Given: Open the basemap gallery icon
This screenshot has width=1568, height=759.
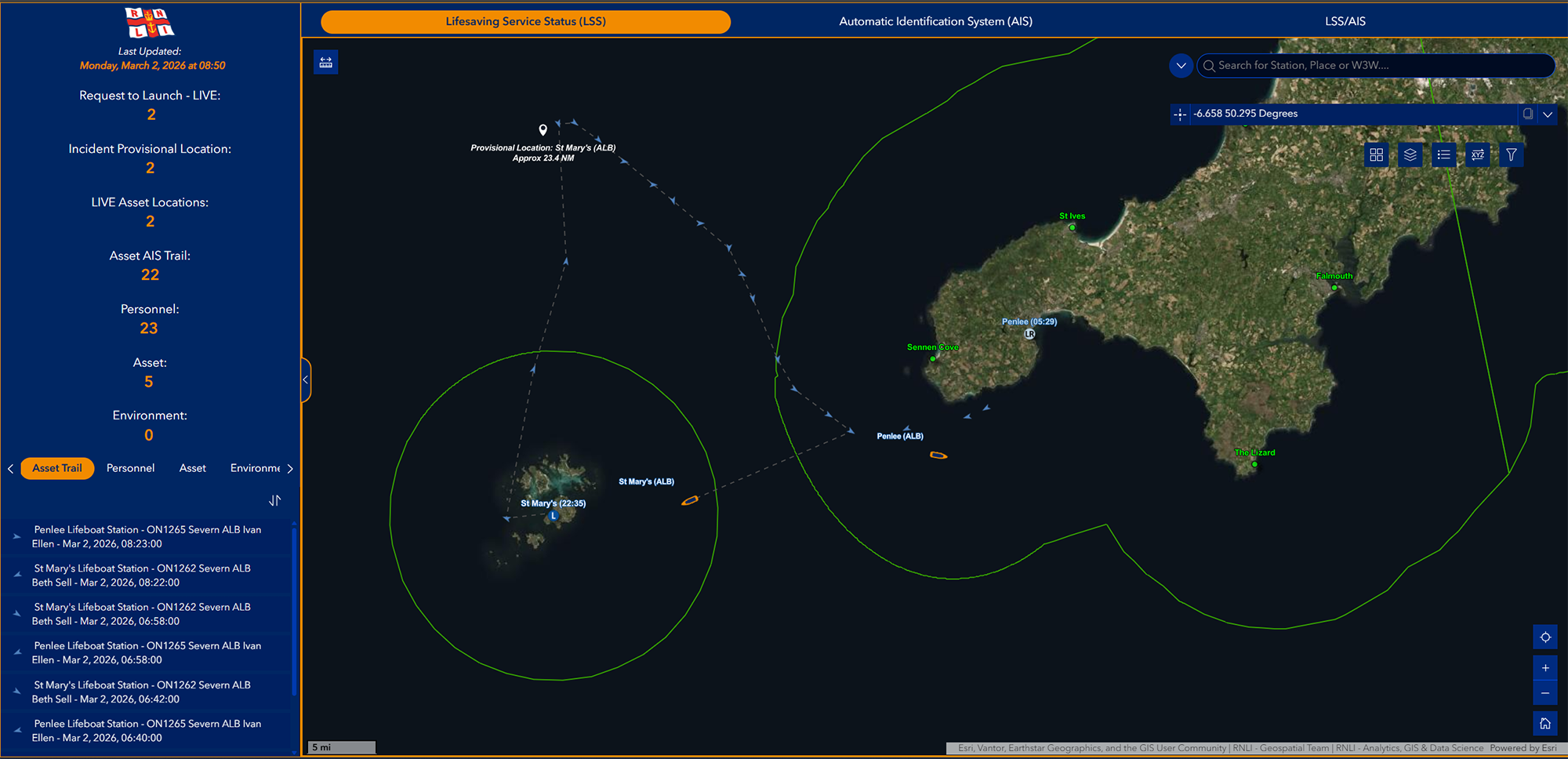Looking at the screenshot, I should [1376, 154].
